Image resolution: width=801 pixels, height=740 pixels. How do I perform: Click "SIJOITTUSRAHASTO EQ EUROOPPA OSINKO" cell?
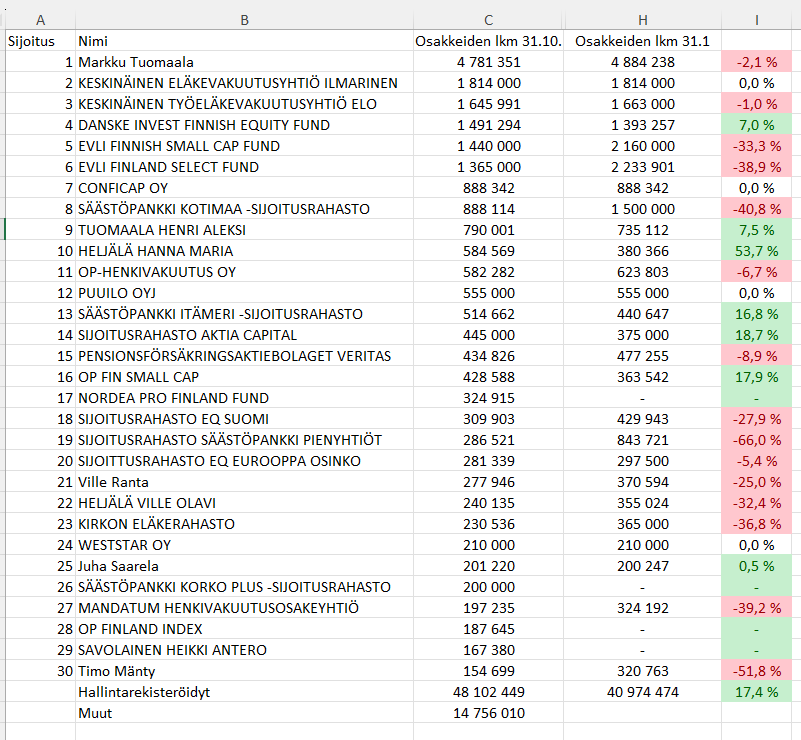click(x=244, y=461)
